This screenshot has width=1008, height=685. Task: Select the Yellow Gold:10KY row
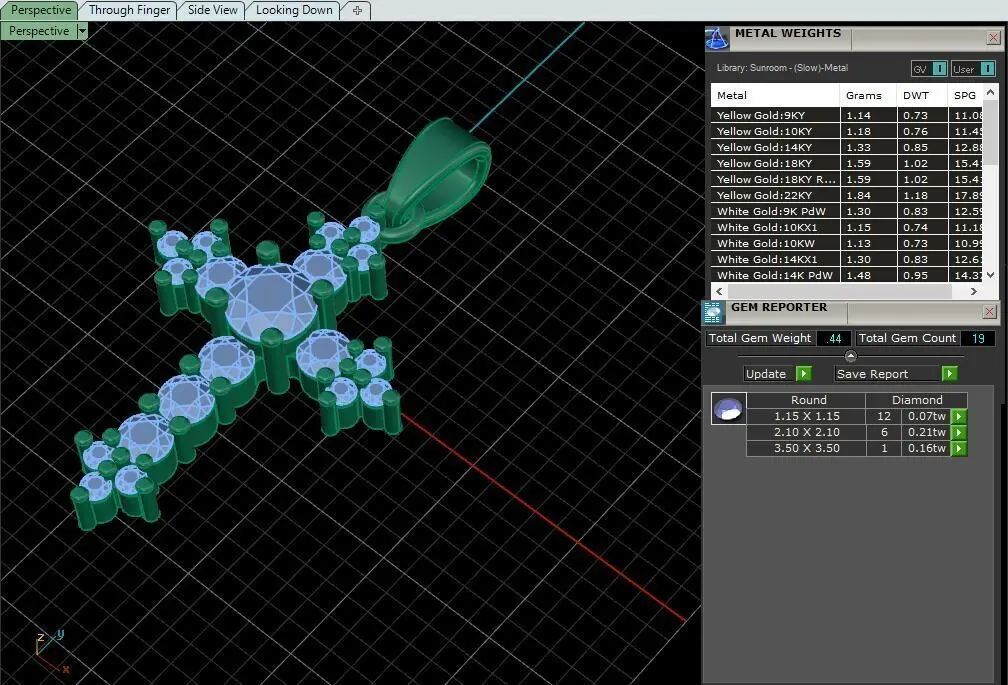(847, 131)
